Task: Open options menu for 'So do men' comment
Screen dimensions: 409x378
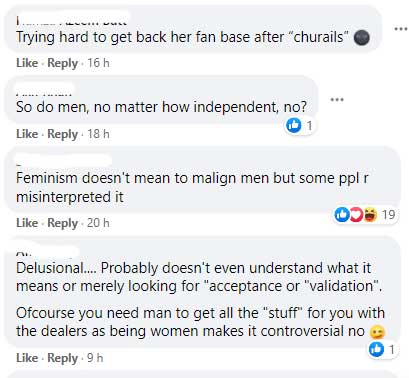Action: click(337, 99)
